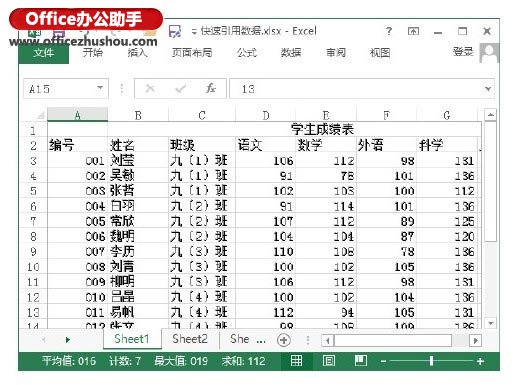
Task: Select the 页面布局 ribbon tab
Action: pos(192,53)
